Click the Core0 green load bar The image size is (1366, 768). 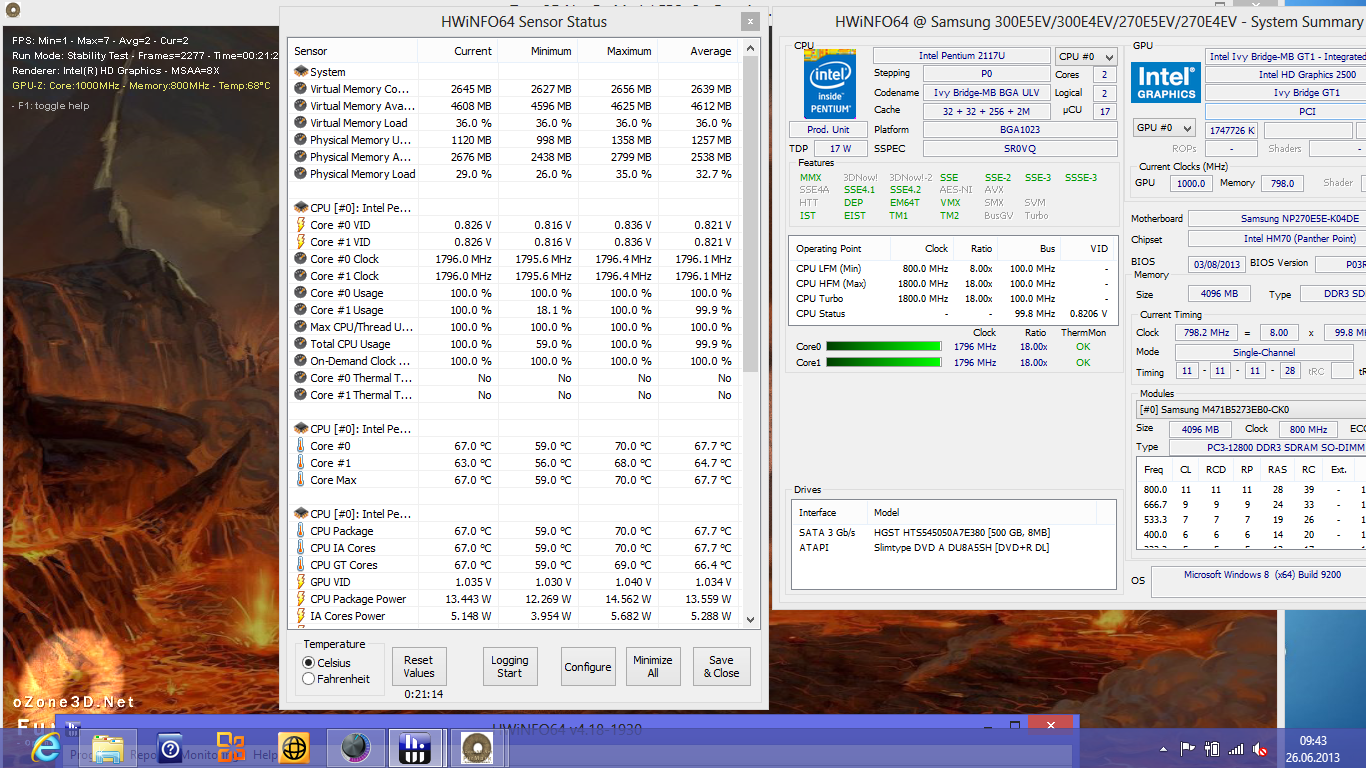(x=884, y=347)
